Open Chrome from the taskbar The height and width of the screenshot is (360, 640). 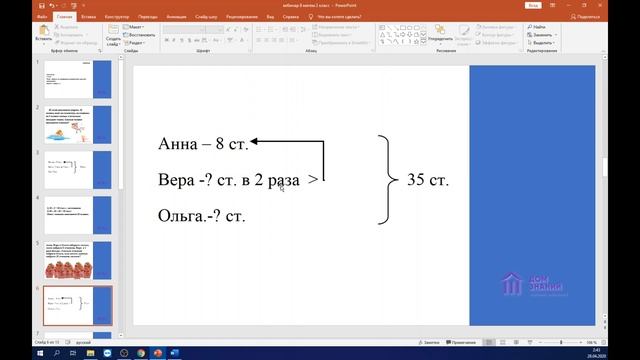(141, 353)
